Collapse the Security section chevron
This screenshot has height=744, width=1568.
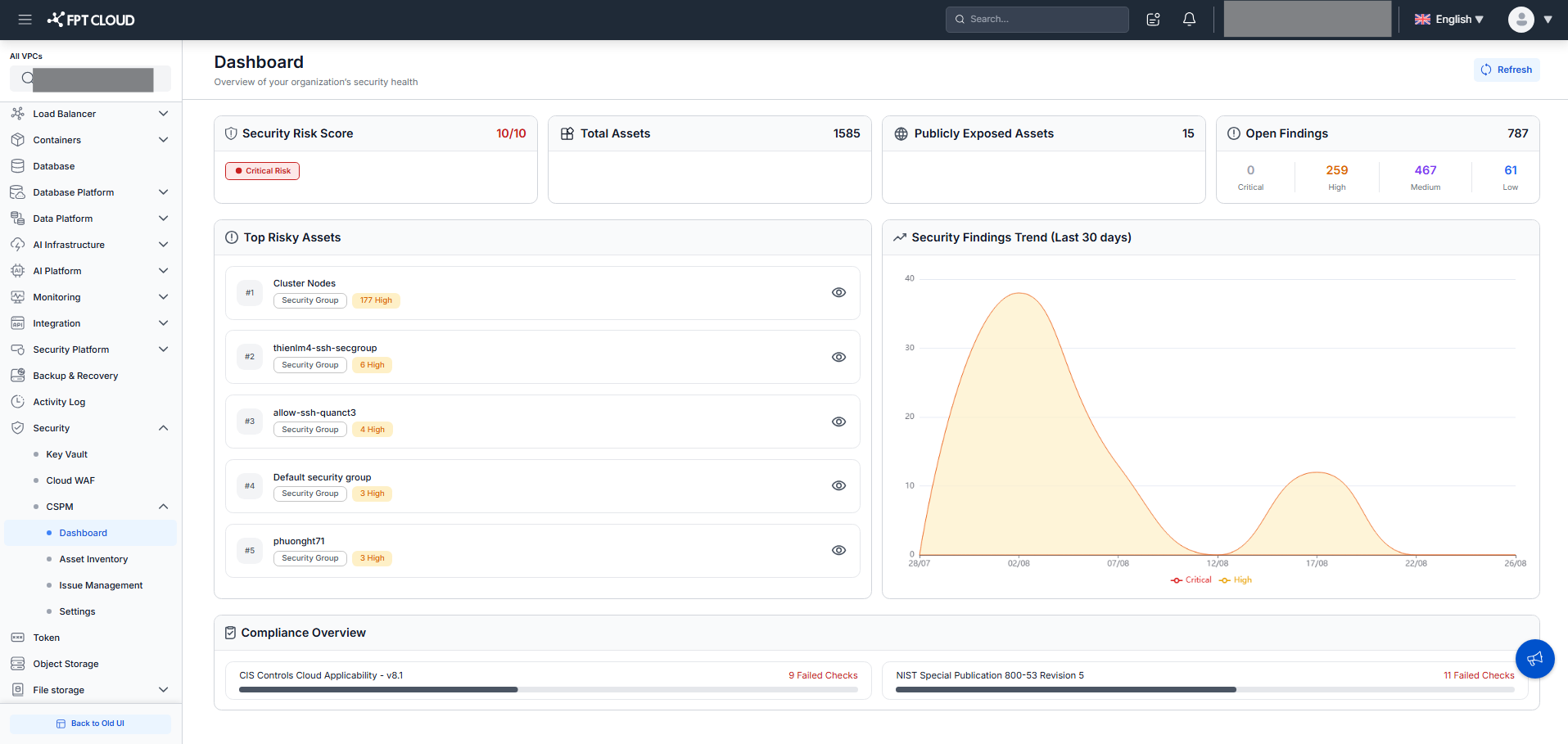[x=163, y=428]
